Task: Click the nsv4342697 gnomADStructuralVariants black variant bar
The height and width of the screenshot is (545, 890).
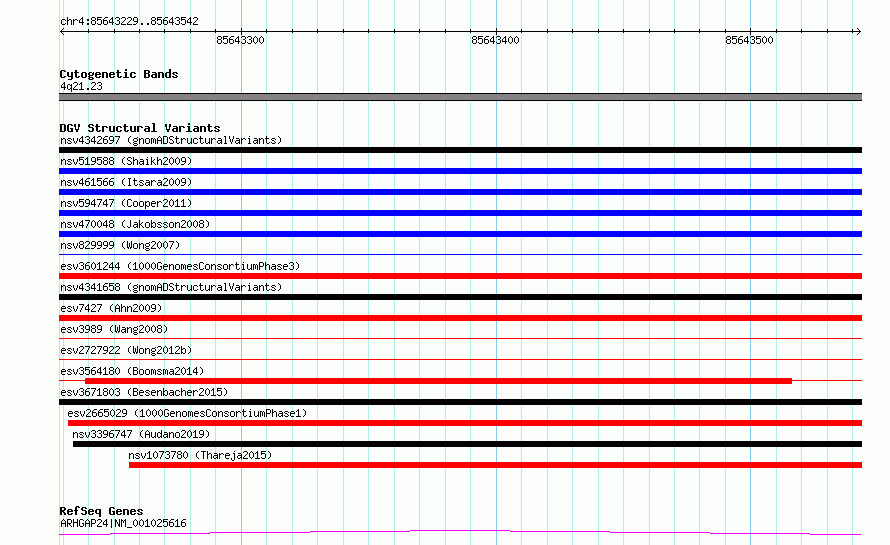Action: pos(460,150)
